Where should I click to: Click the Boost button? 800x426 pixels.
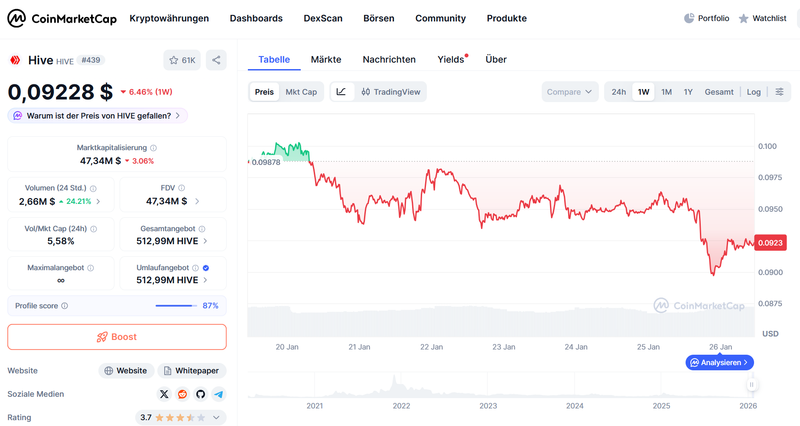pyautogui.click(x=117, y=337)
